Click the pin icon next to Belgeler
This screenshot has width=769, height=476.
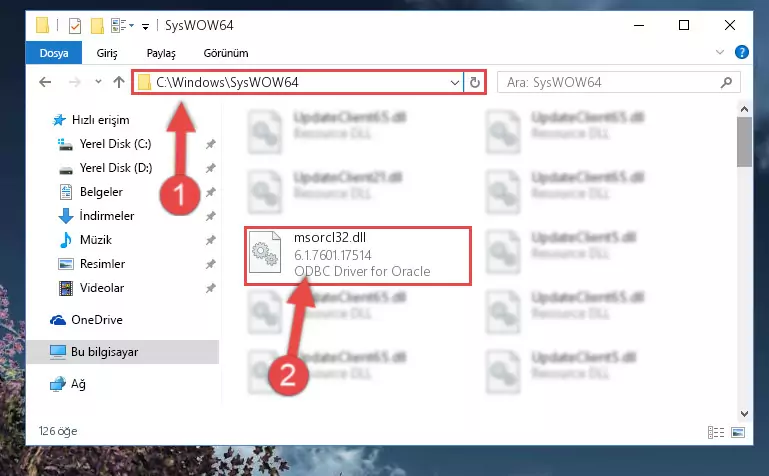[x=210, y=192]
